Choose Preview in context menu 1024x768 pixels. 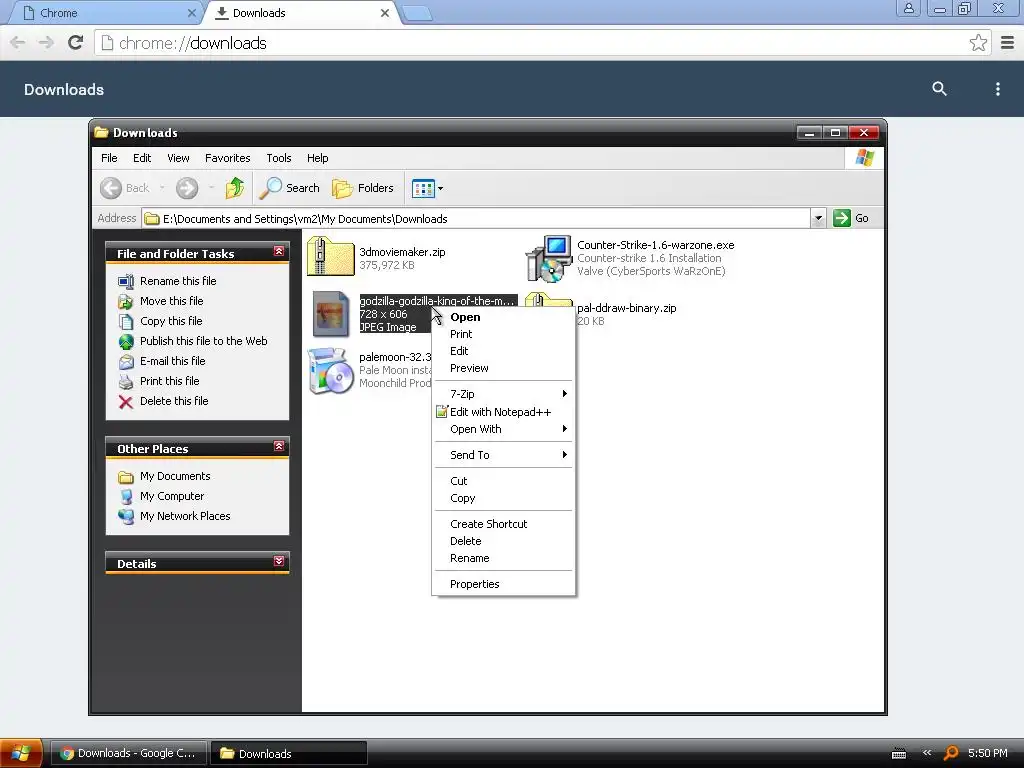[x=504, y=368]
